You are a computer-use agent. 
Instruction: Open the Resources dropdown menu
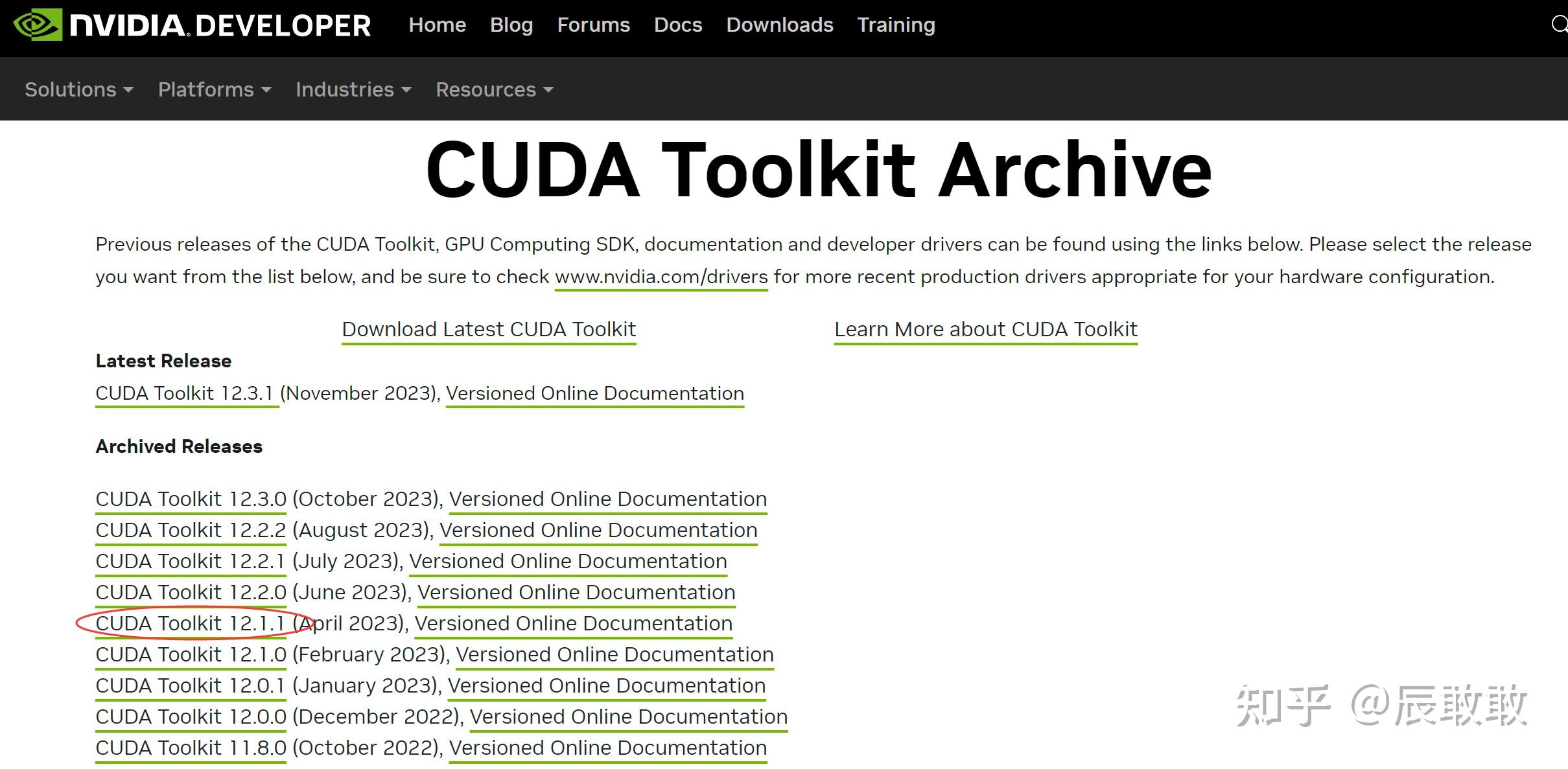click(494, 89)
